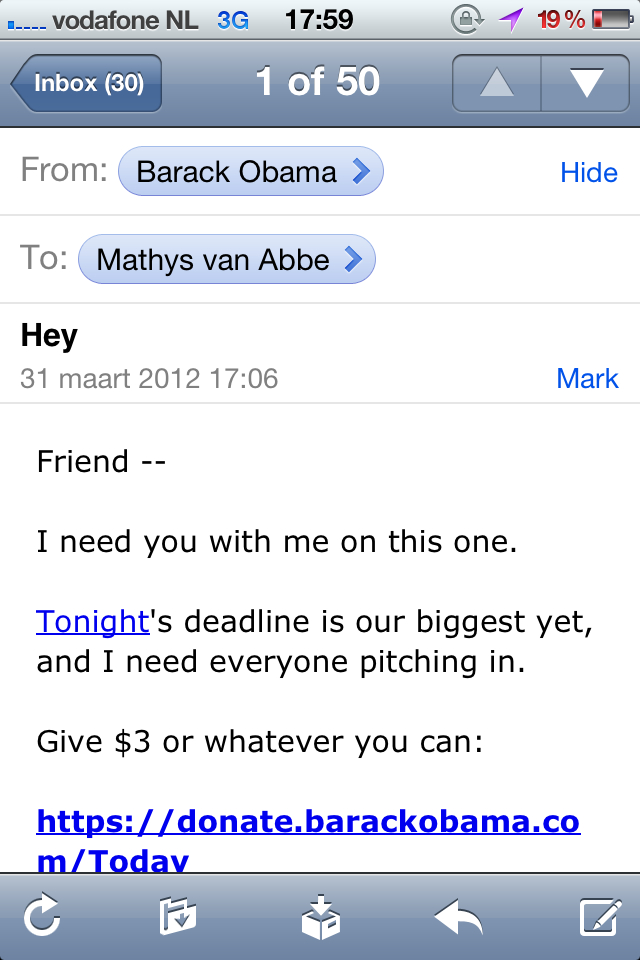Tap the reply arrow icon
640x960 pixels.
coord(458,916)
